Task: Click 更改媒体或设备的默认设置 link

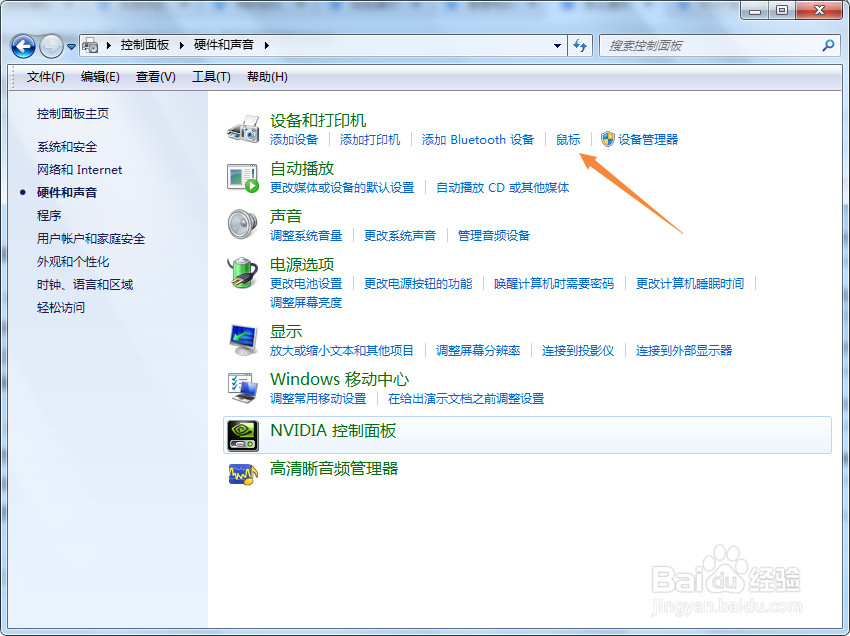Action: (x=342, y=188)
